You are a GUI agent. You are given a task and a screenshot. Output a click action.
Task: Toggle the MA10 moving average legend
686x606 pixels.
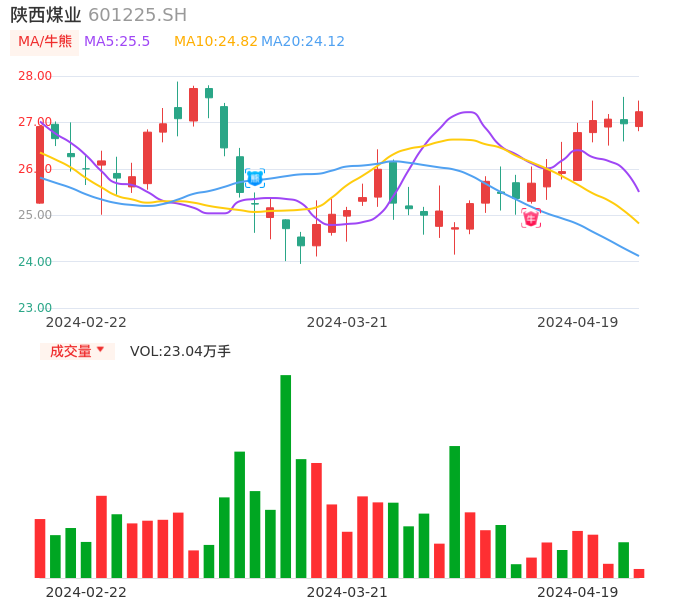(215, 41)
